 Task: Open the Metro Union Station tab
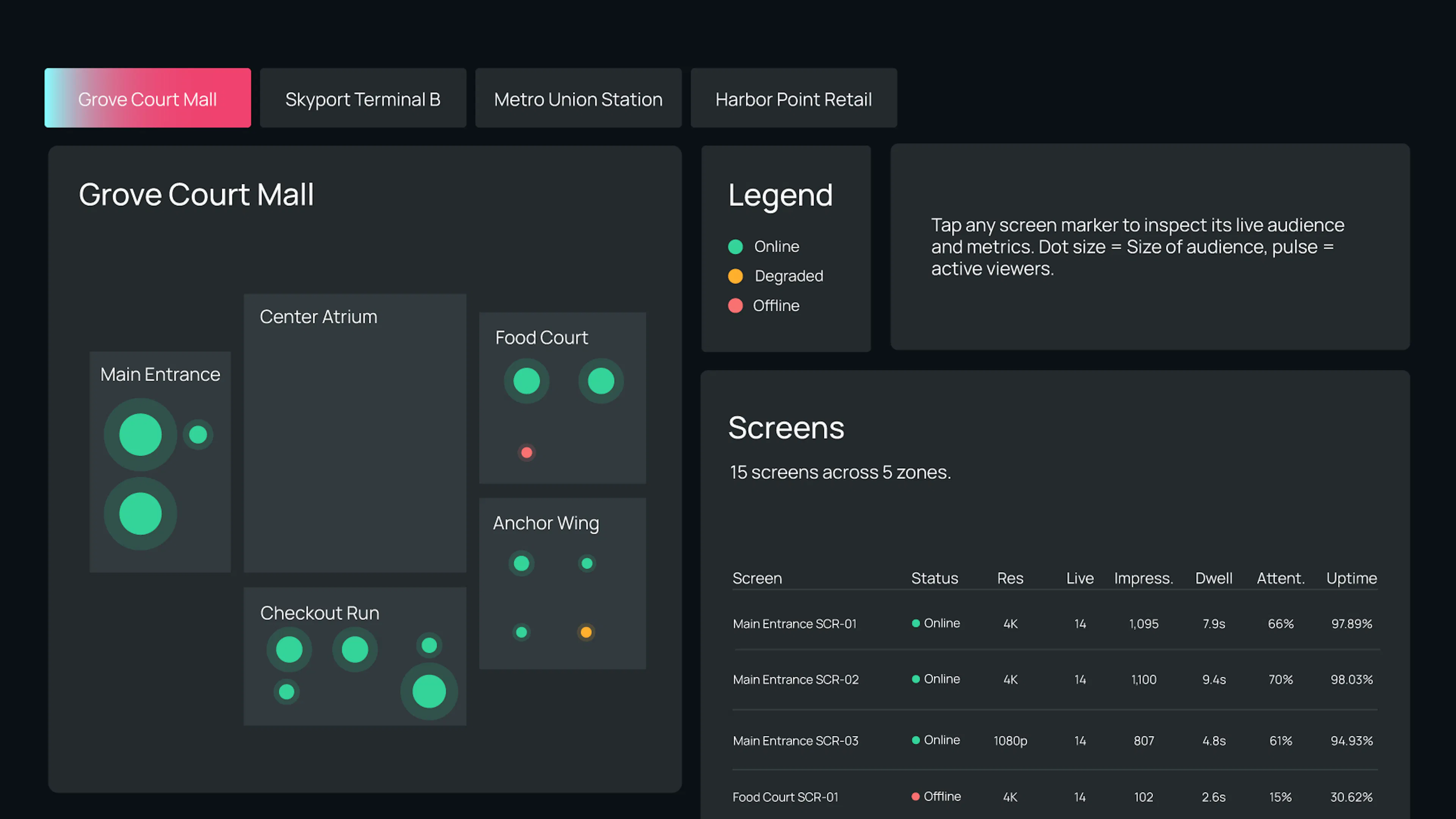coord(578,98)
